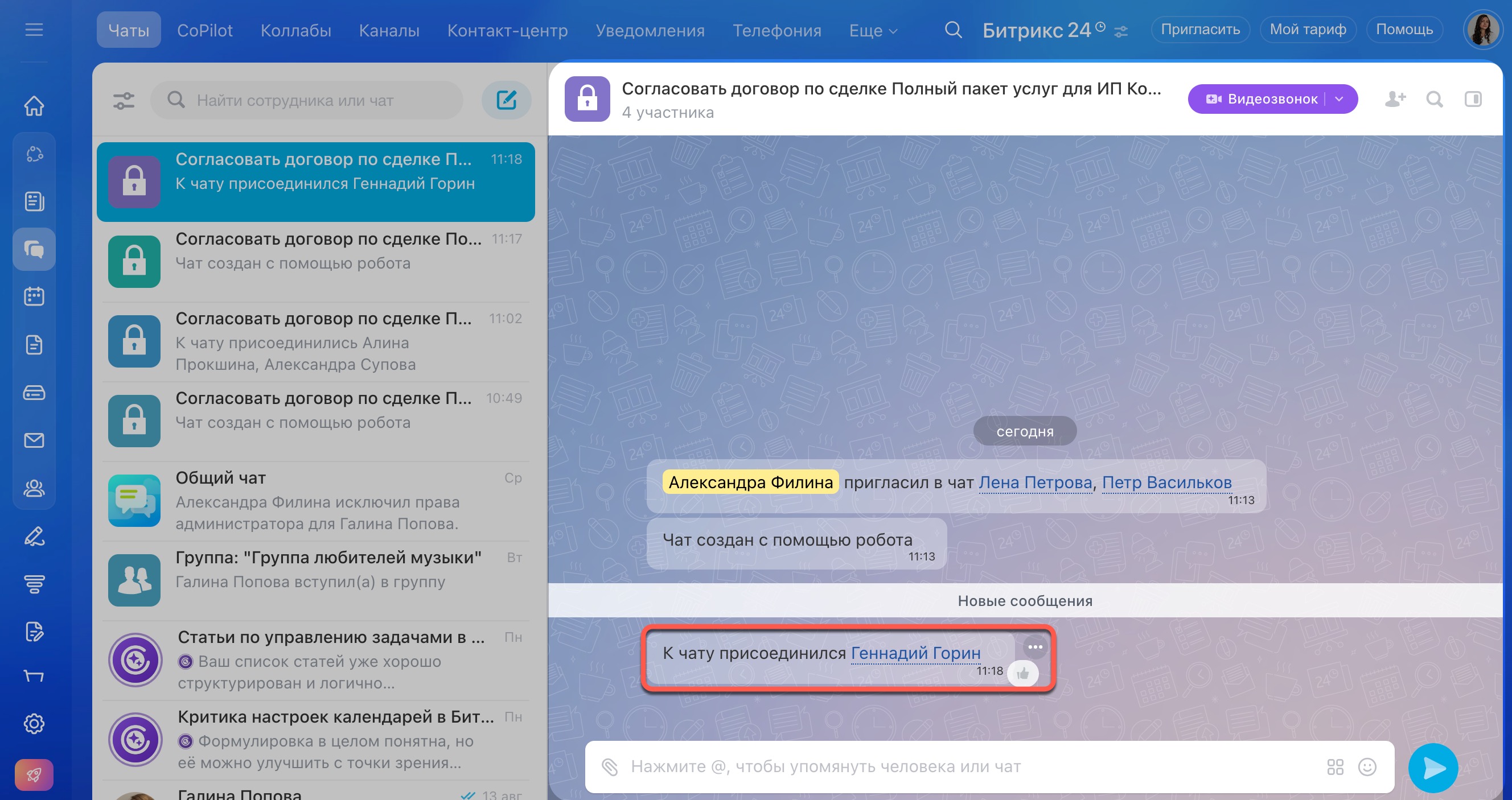
Task: Open the Петр Васильков profile link
Action: (1166, 482)
